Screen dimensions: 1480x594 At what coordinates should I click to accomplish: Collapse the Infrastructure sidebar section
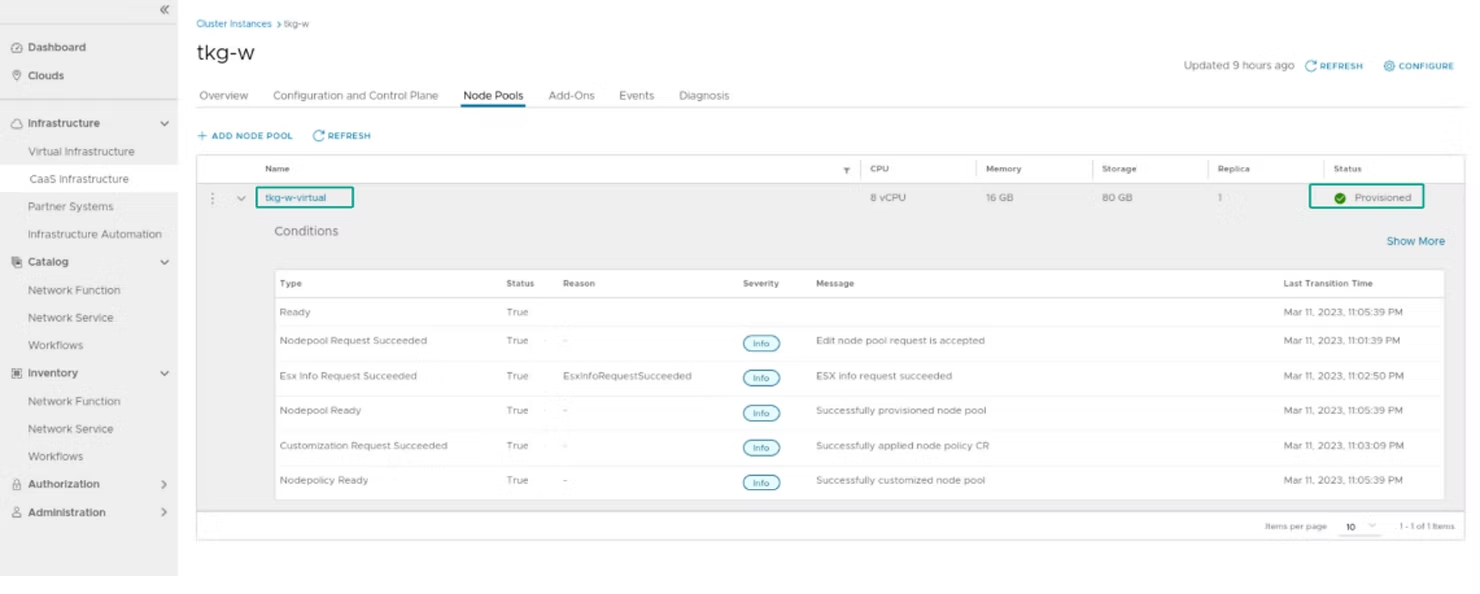click(x=164, y=124)
